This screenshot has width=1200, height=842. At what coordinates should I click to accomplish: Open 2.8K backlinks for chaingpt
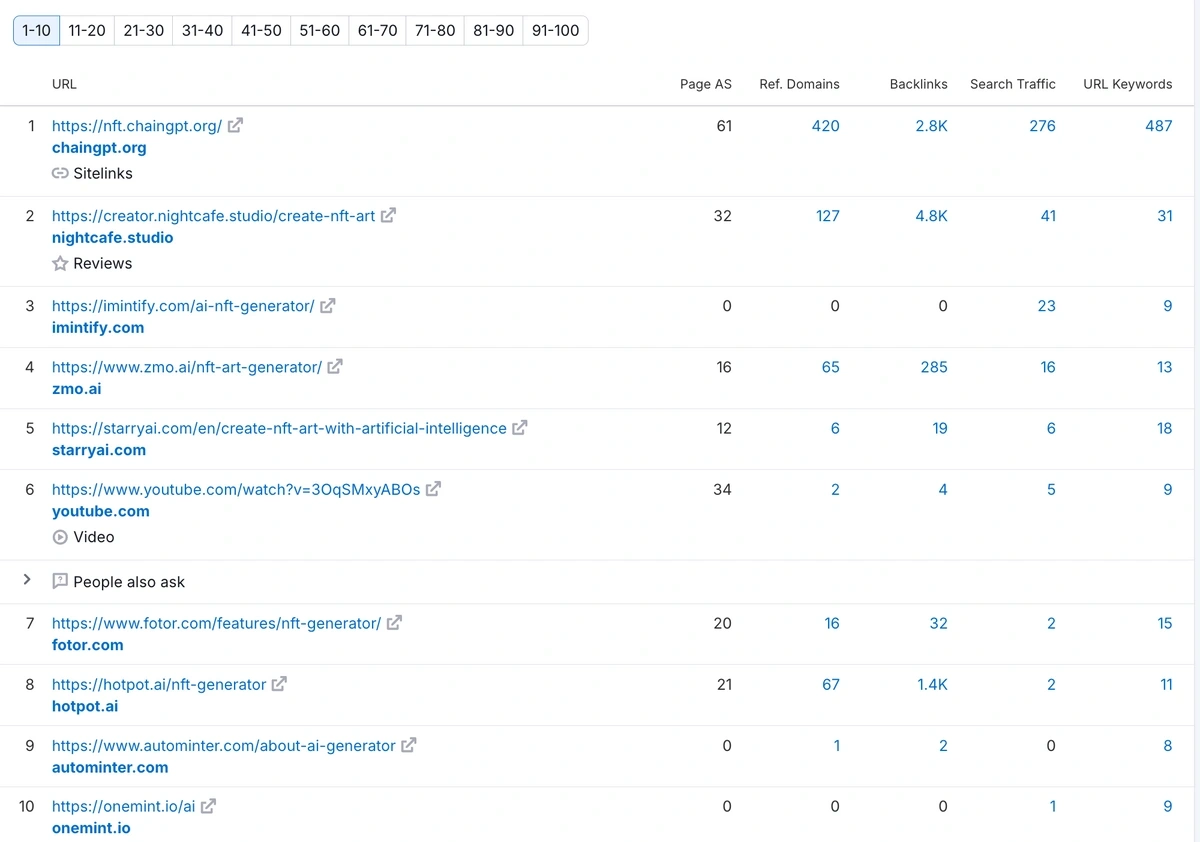point(932,126)
